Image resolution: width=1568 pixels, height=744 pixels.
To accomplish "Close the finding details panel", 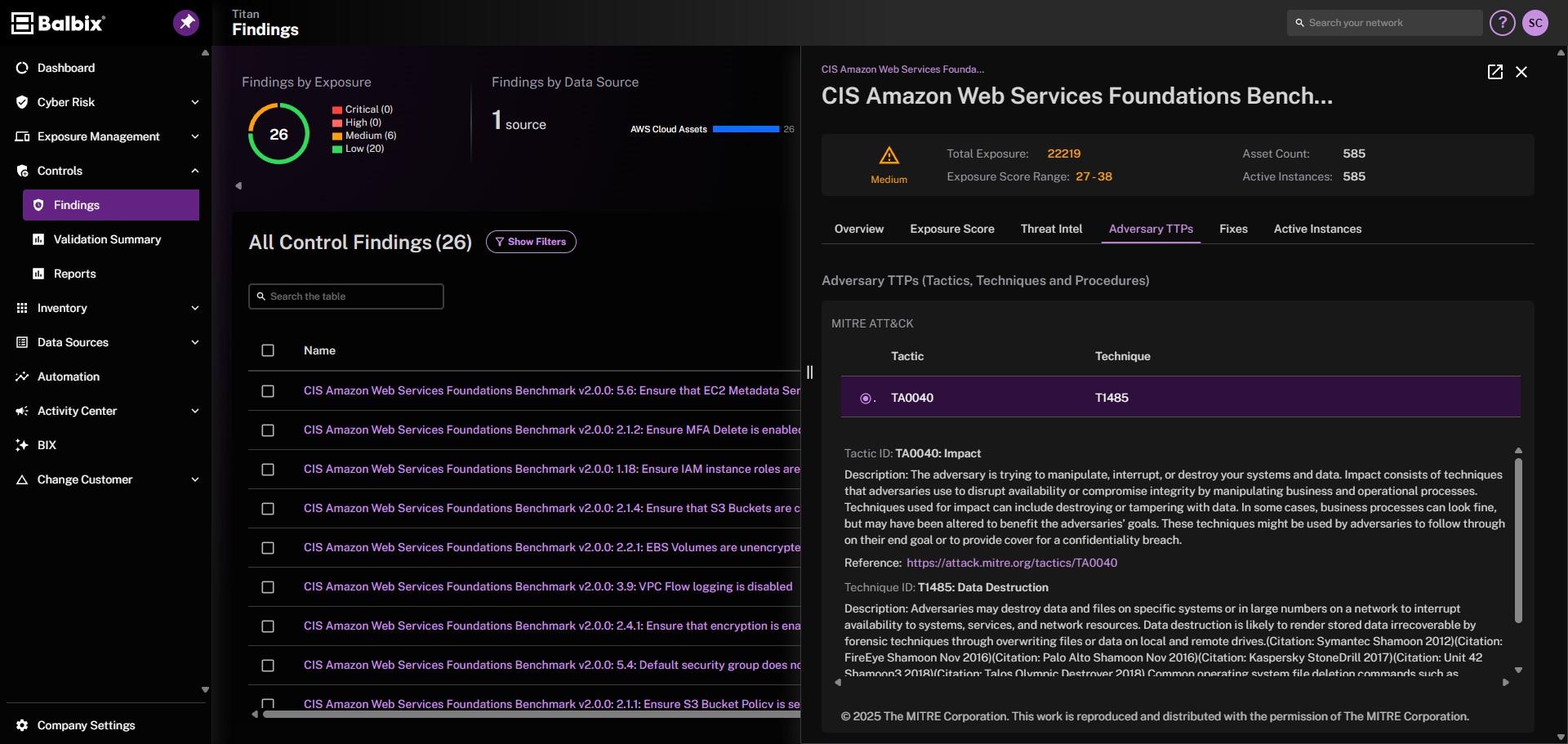I will click(x=1521, y=72).
